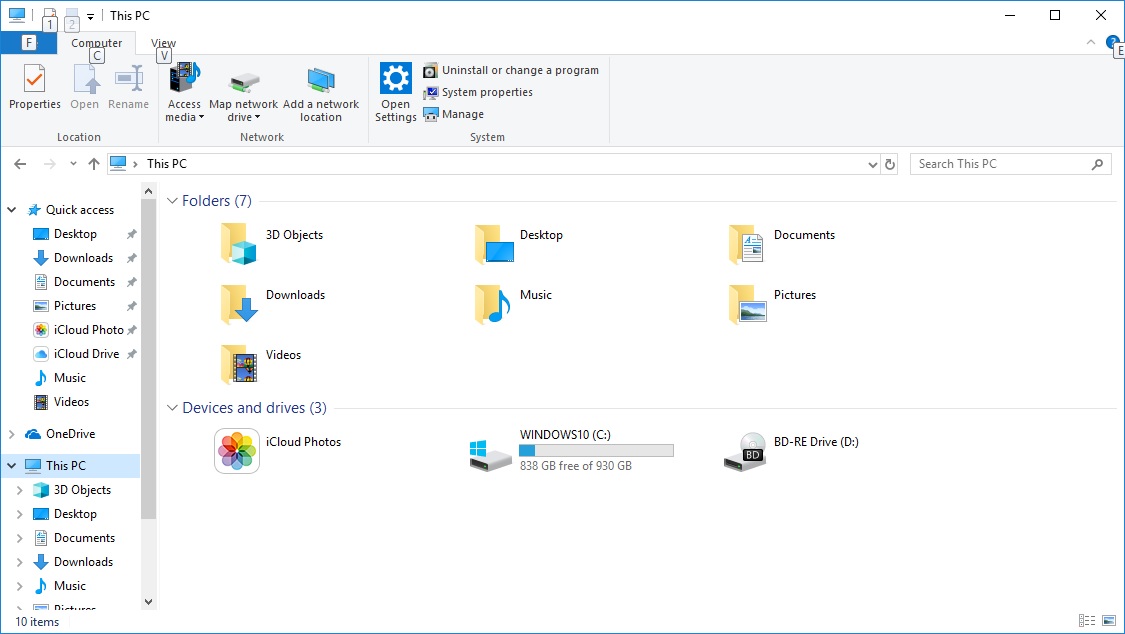Select the BD-RE Drive (D:) icon
The width and height of the screenshot is (1125, 634).
pyautogui.click(x=745, y=452)
